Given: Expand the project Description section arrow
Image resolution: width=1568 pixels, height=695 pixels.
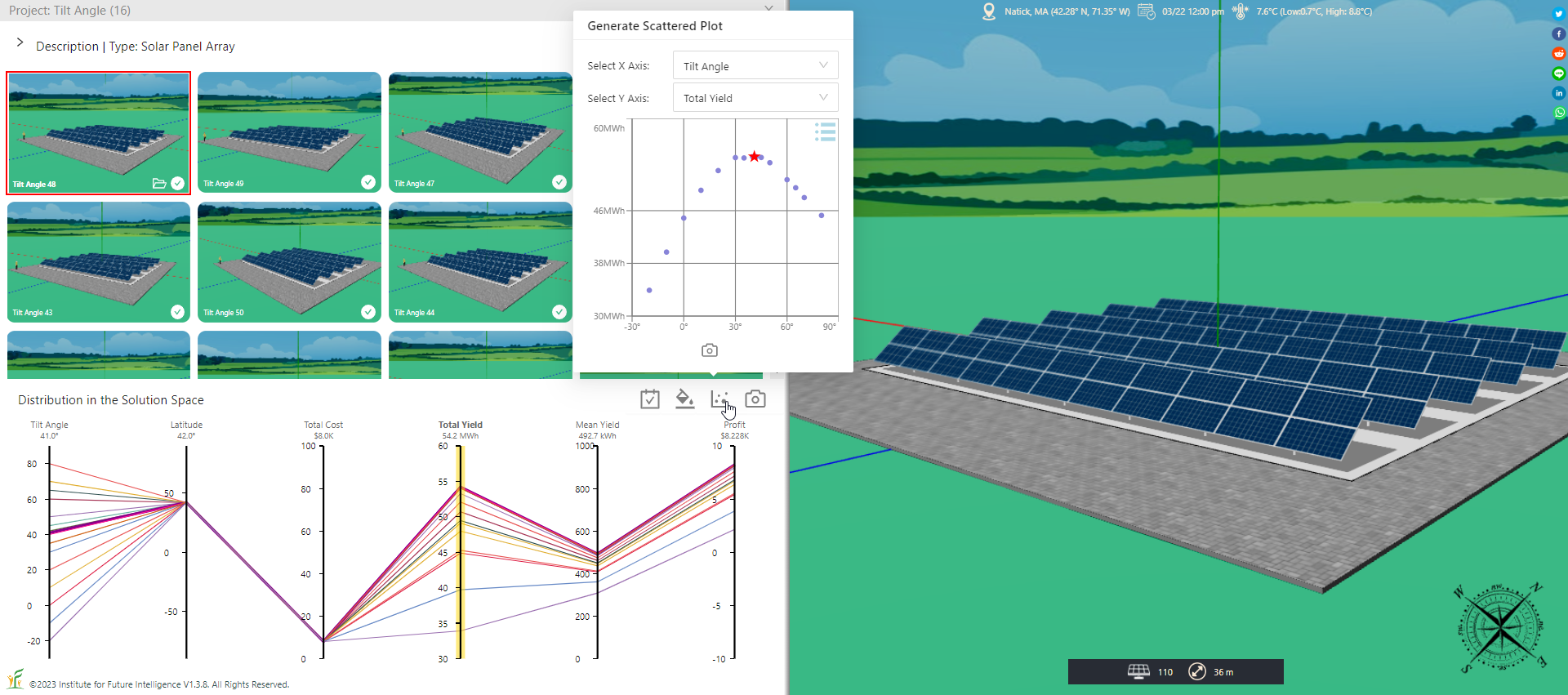Looking at the screenshot, I should (20, 42).
